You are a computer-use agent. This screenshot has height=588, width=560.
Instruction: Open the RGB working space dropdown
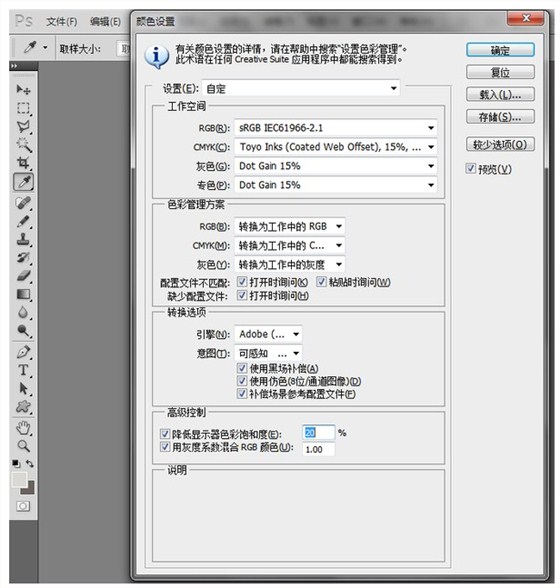click(x=335, y=128)
